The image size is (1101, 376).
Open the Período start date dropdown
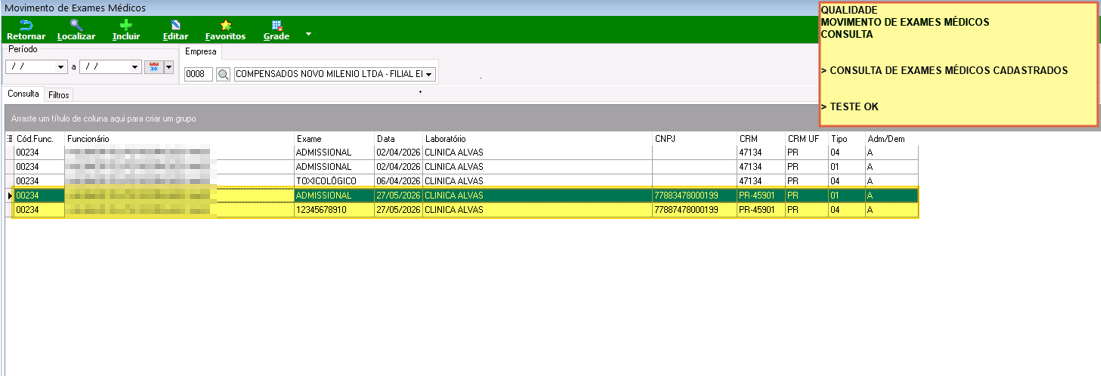[60, 67]
